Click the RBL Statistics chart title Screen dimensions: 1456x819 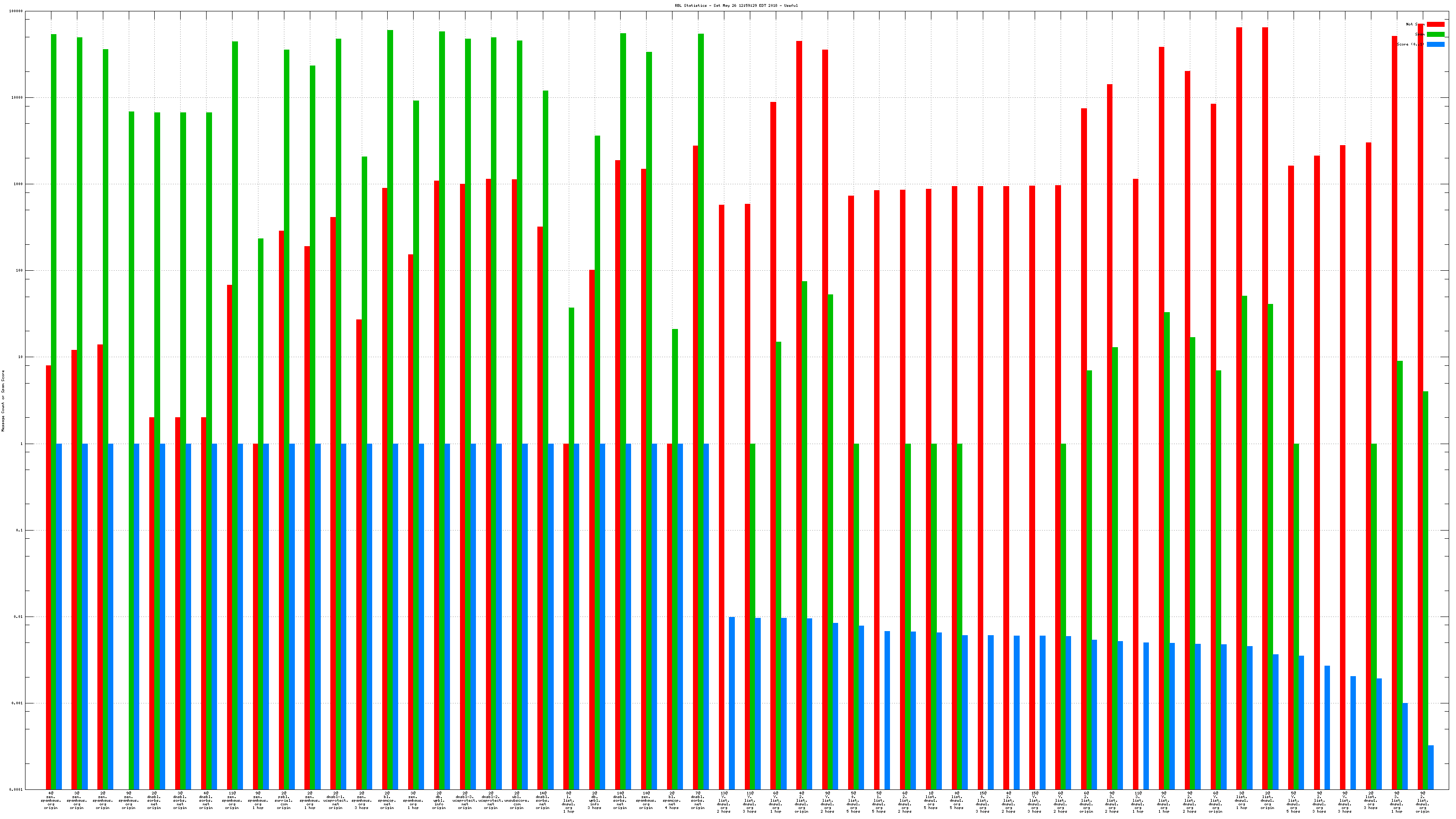pyautogui.click(x=736, y=5)
